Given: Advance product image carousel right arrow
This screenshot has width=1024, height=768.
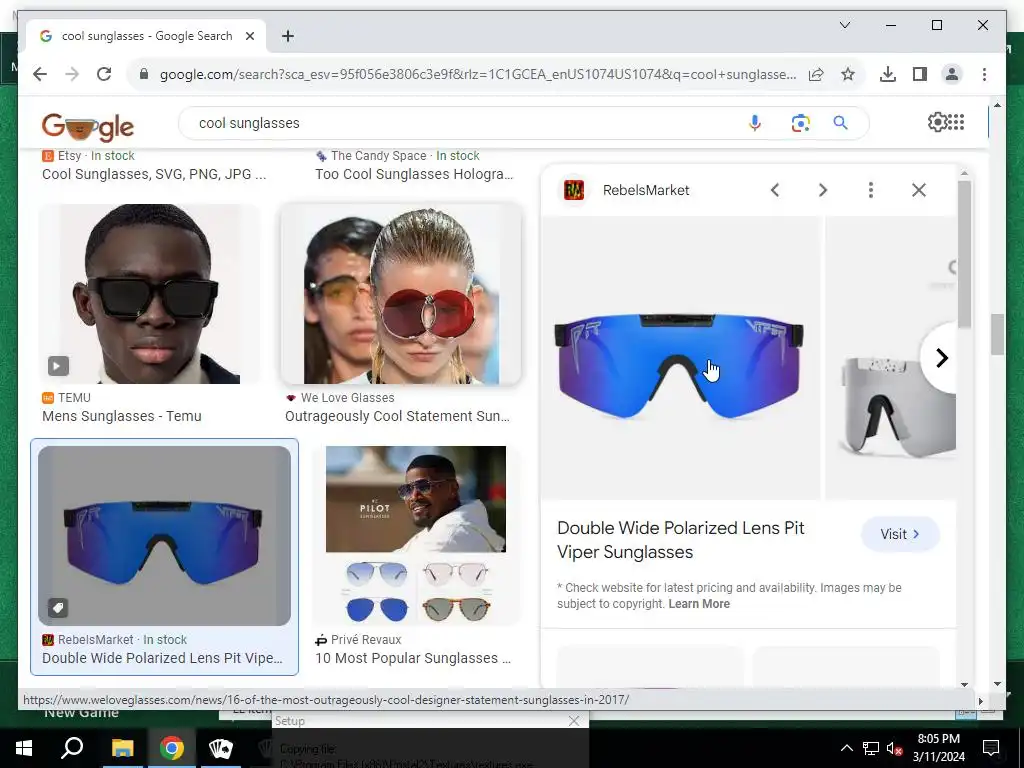Looking at the screenshot, I should point(940,358).
